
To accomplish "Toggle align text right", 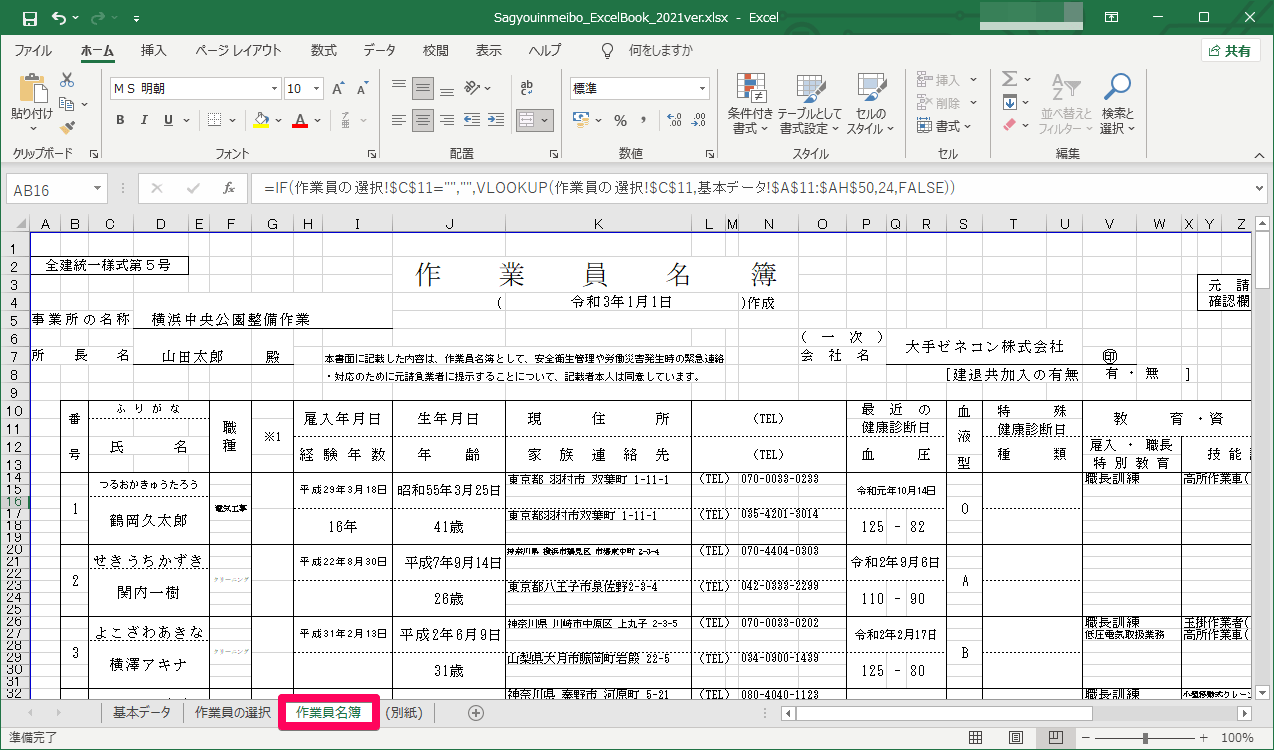I will pyautogui.click(x=447, y=120).
